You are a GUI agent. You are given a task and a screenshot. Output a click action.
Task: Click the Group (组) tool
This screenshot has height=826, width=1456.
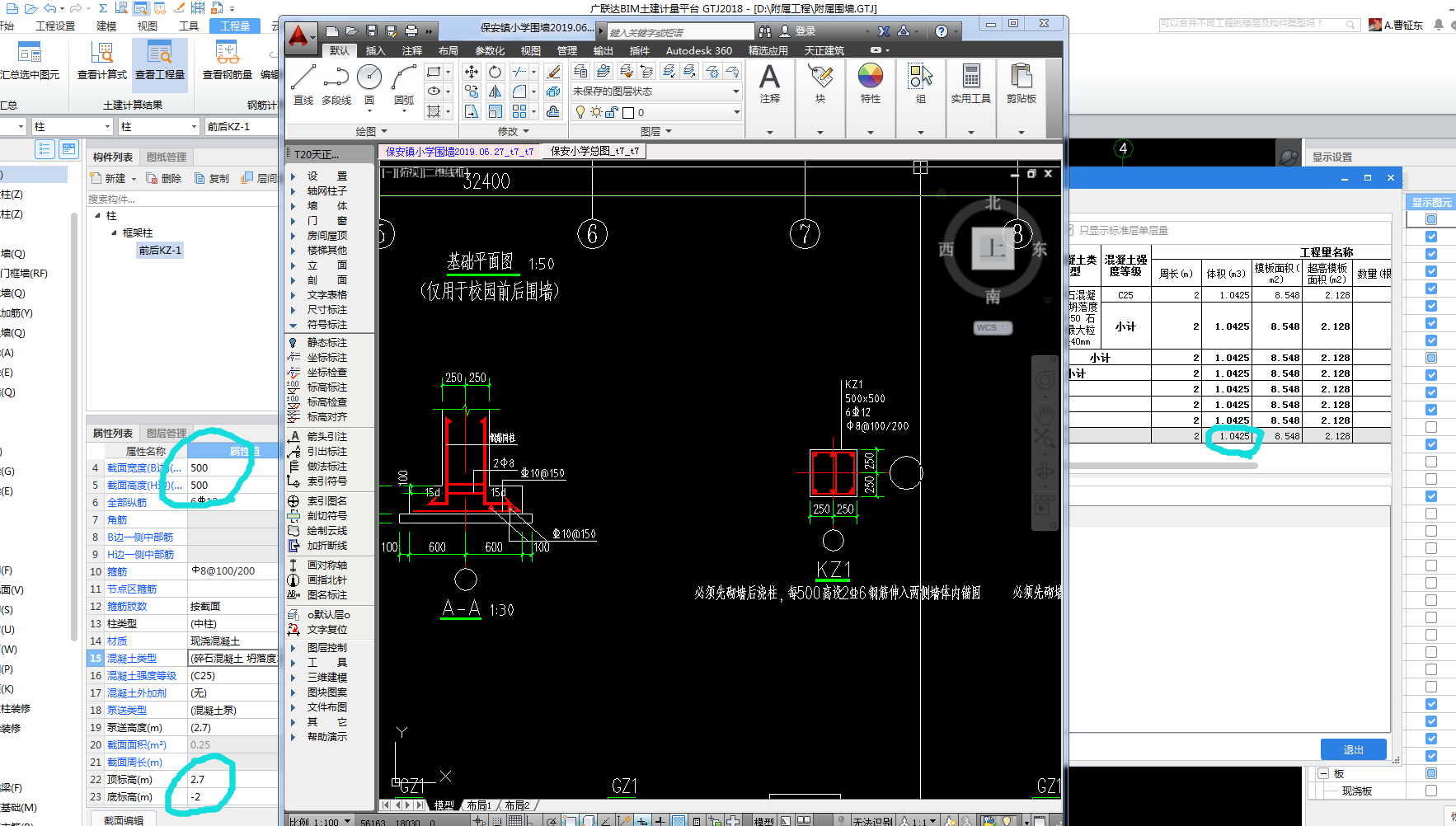point(921,84)
